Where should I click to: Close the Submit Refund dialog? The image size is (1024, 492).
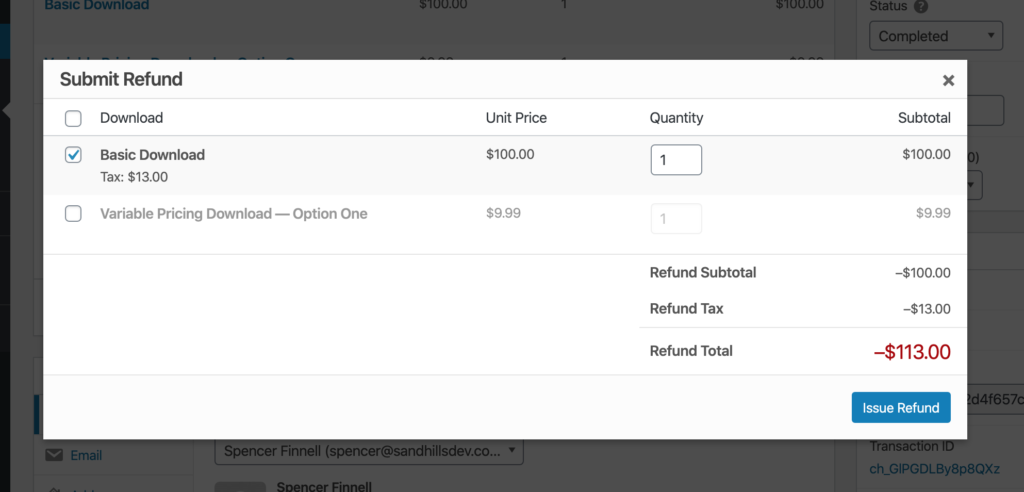pyautogui.click(x=948, y=81)
